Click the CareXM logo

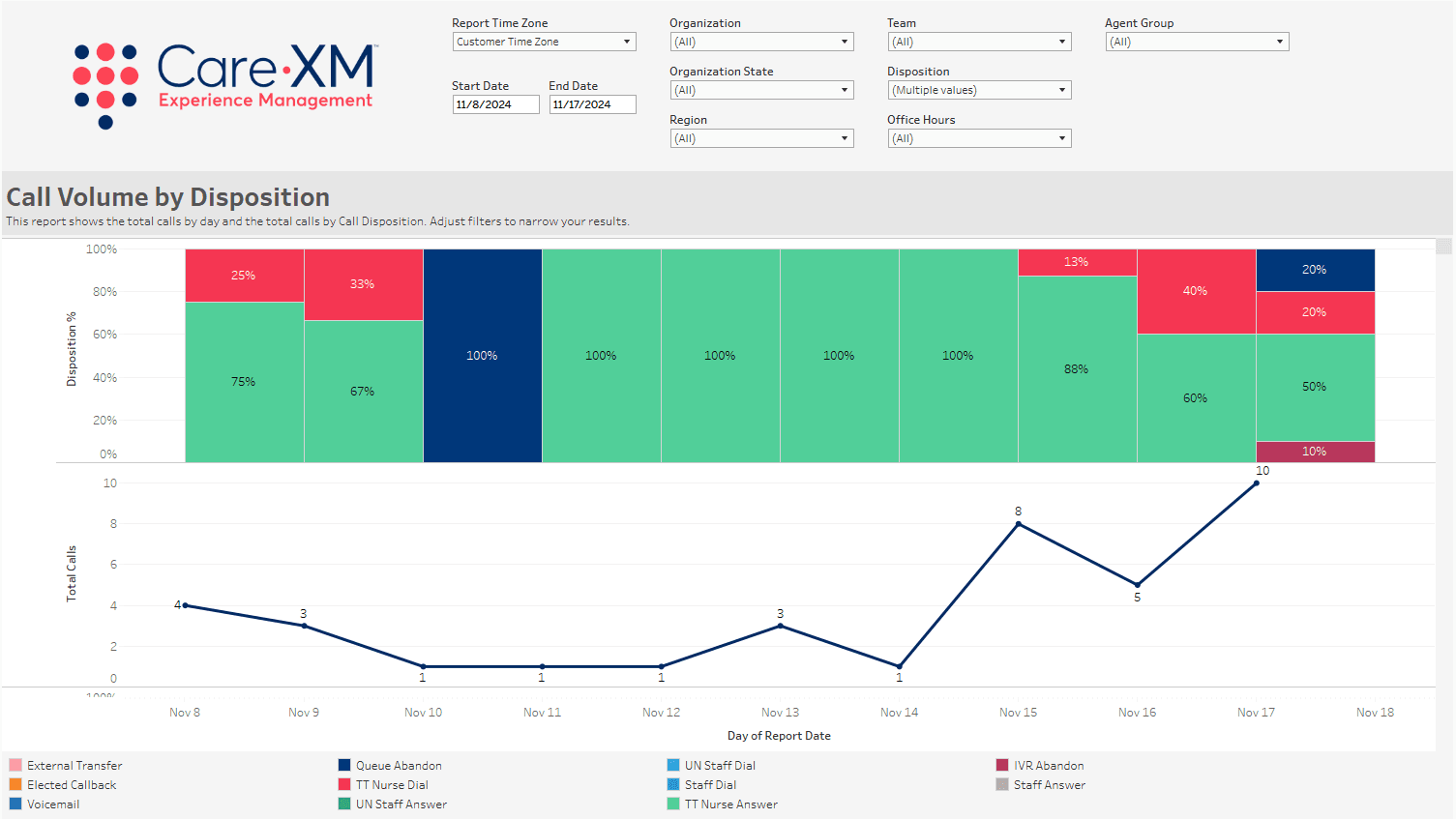click(x=224, y=83)
